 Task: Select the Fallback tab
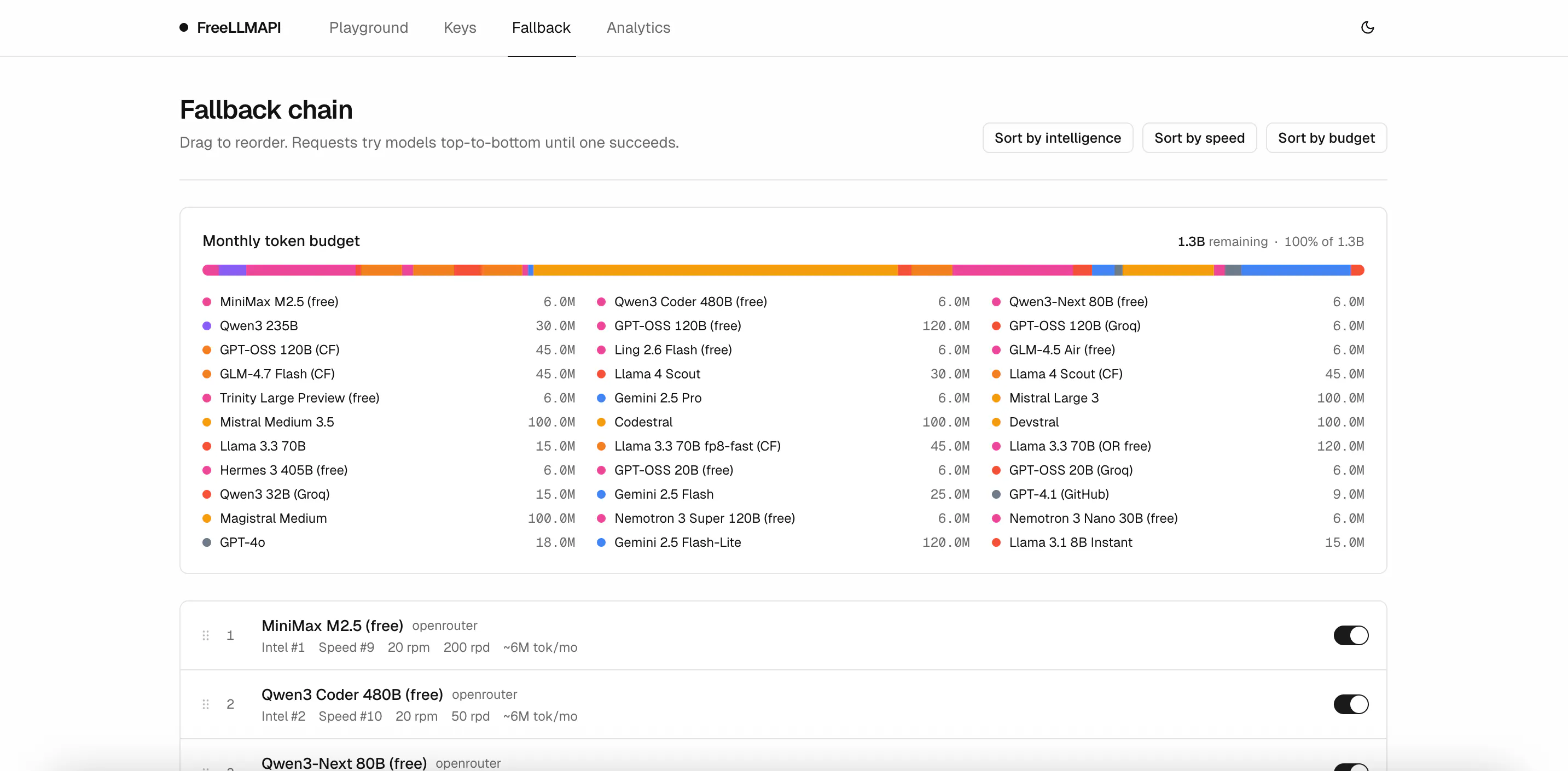[x=541, y=27]
